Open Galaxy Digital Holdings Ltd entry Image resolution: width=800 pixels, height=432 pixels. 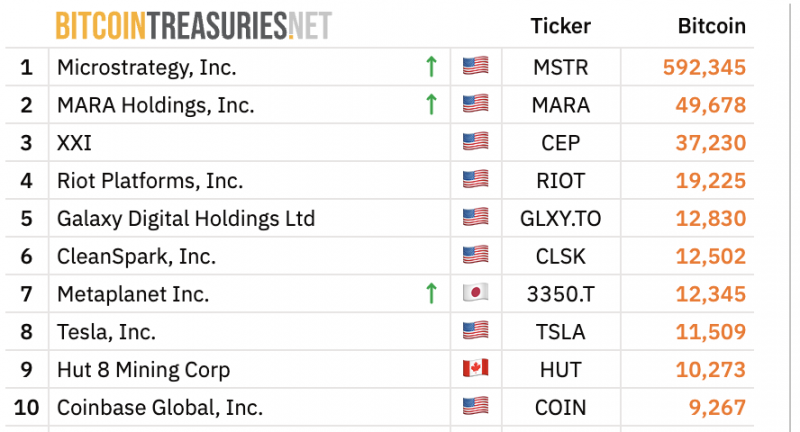186,219
